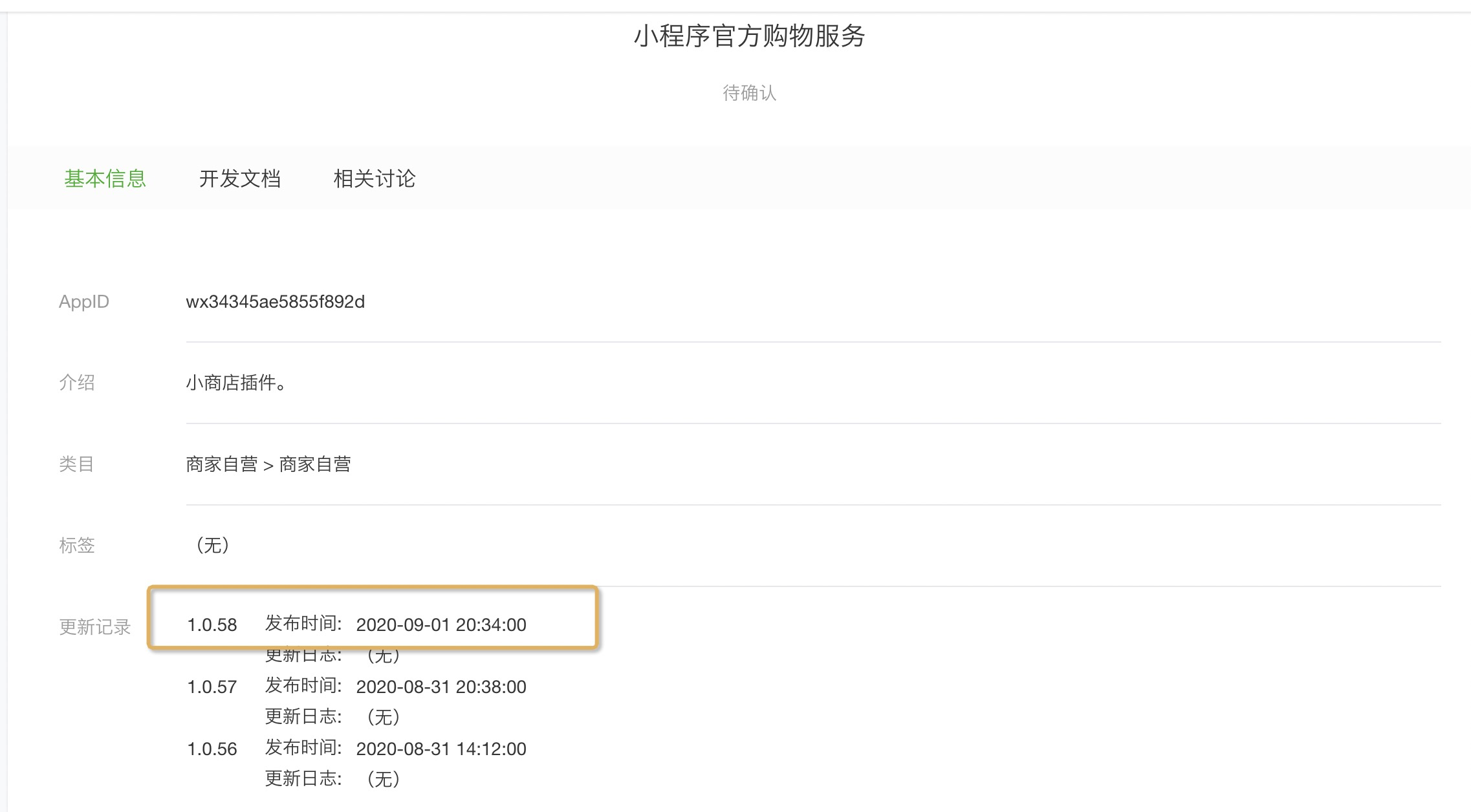Click the 标签 field label
Image resolution: width=1471 pixels, height=812 pixels.
coord(76,546)
